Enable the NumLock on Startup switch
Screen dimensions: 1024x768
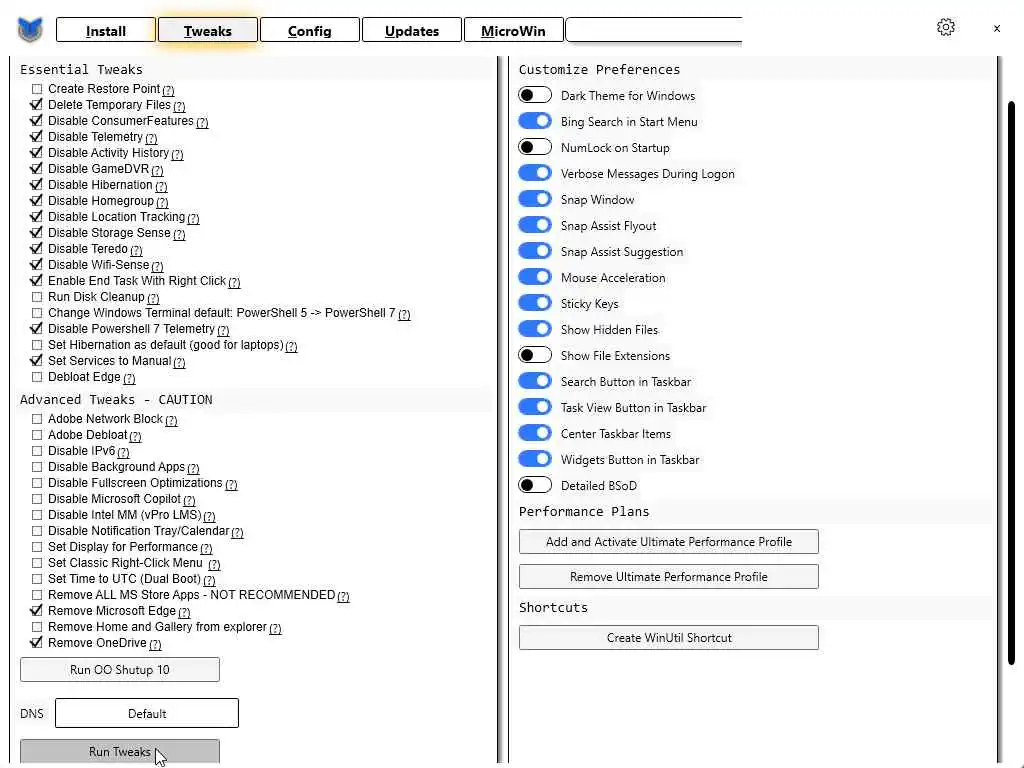pyautogui.click(x=535, y=148)
